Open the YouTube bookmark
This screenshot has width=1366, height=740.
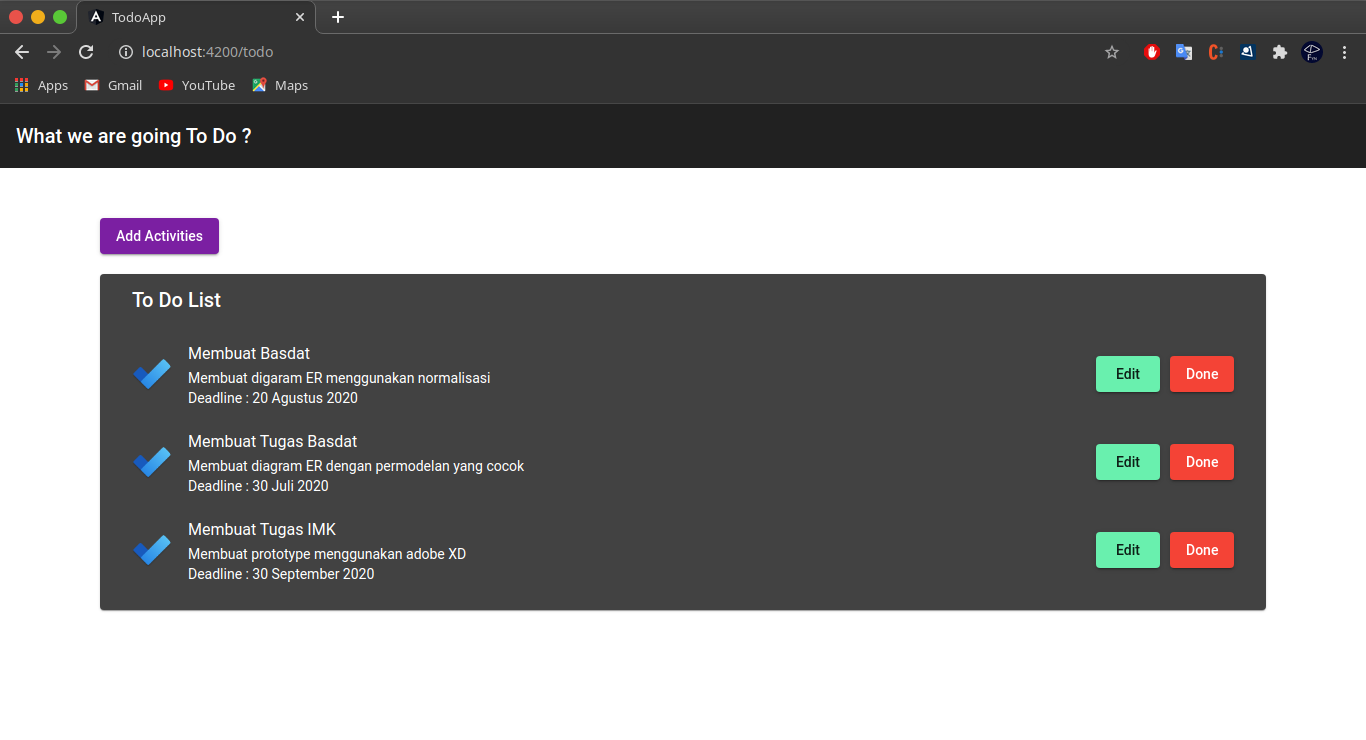[x=197, y=85]
